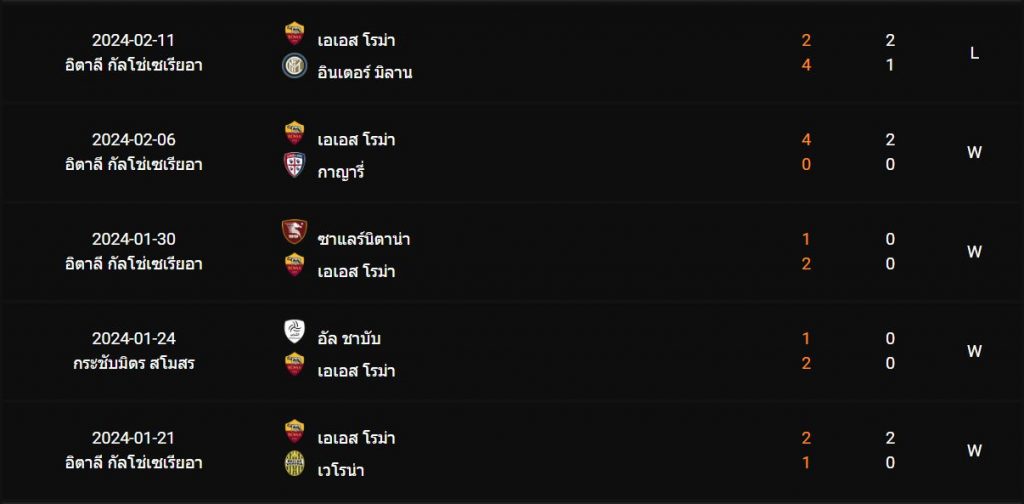Open team link อัล ชาบับ
Screen dimensions: 1024x504
[349, 339]
